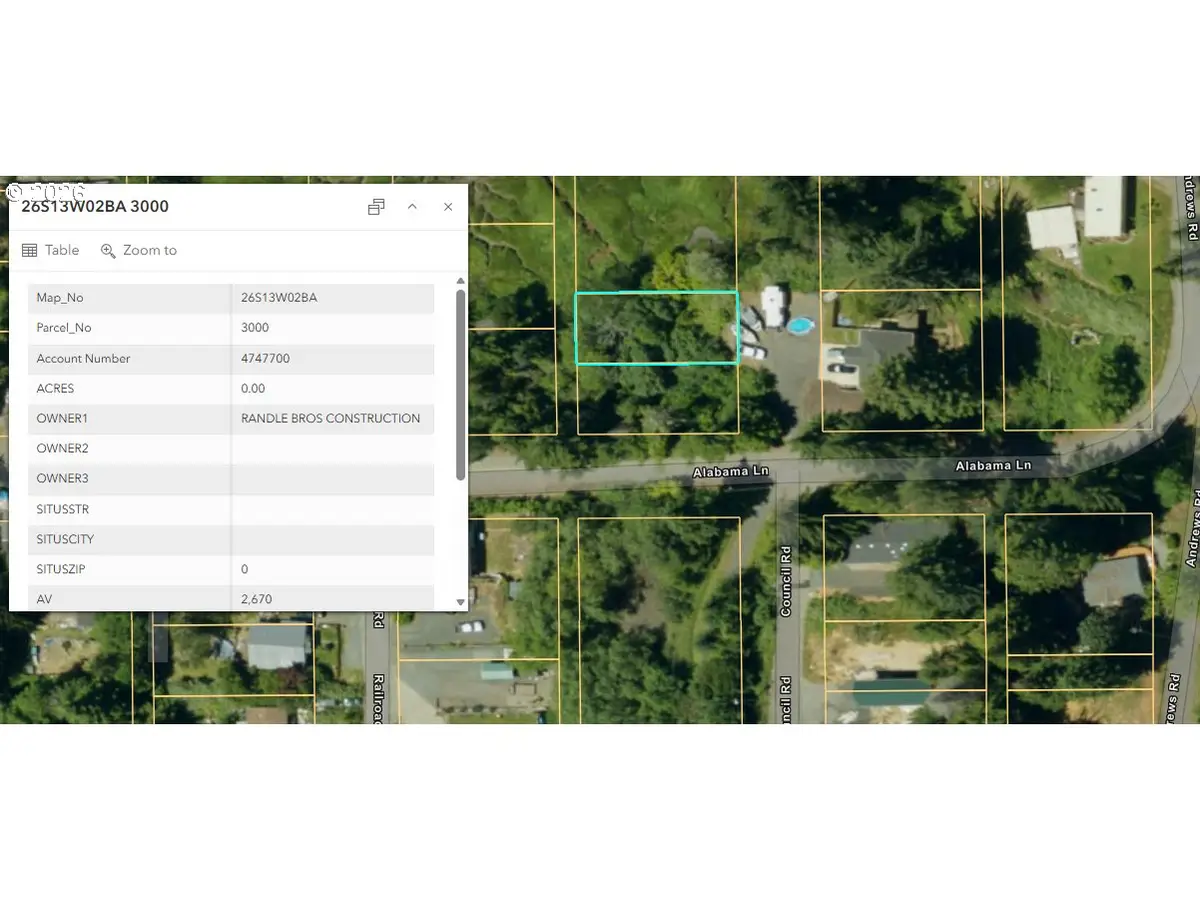This screenshot has width=1200, height=900.
Task: Click the Zoom to magnifier icon
Action: coord(108,251)
